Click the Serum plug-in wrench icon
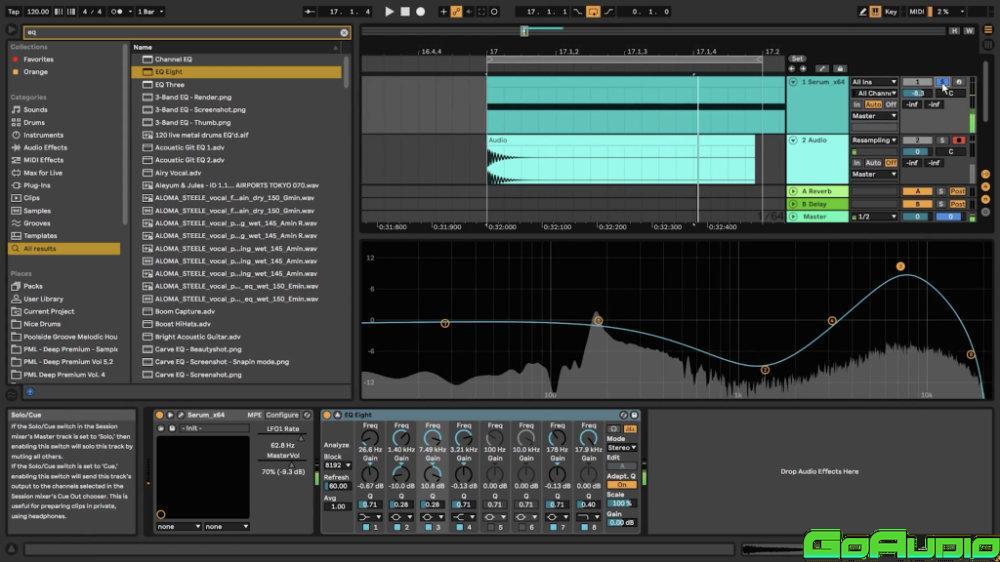1000x562 pixels. (x=180, y=415)
